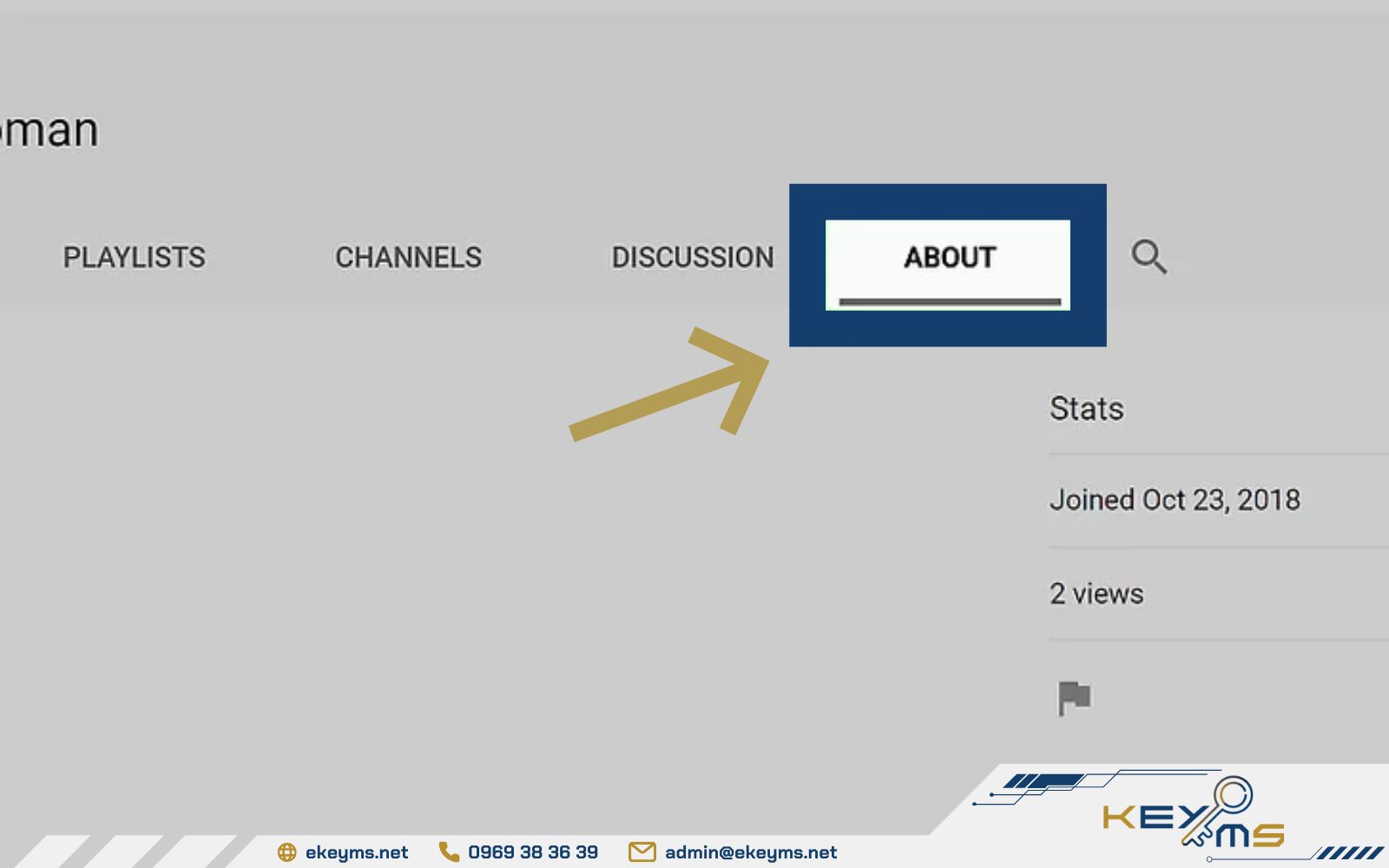Select the highlighted About tab
1389x868 pixels.
tap(949, 258)
